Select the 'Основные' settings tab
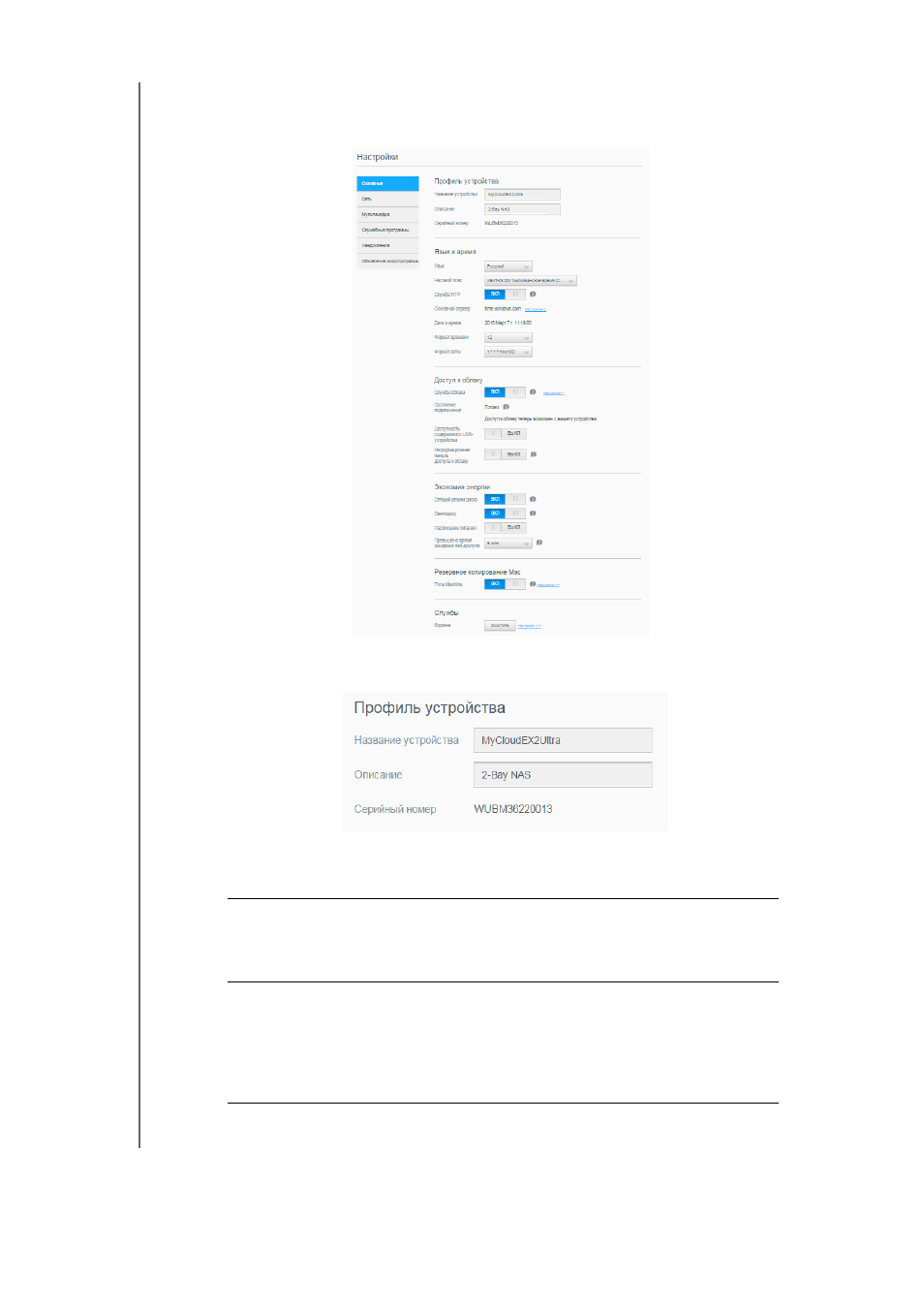This screenshot has width=924, height=1308. point(387,183)
